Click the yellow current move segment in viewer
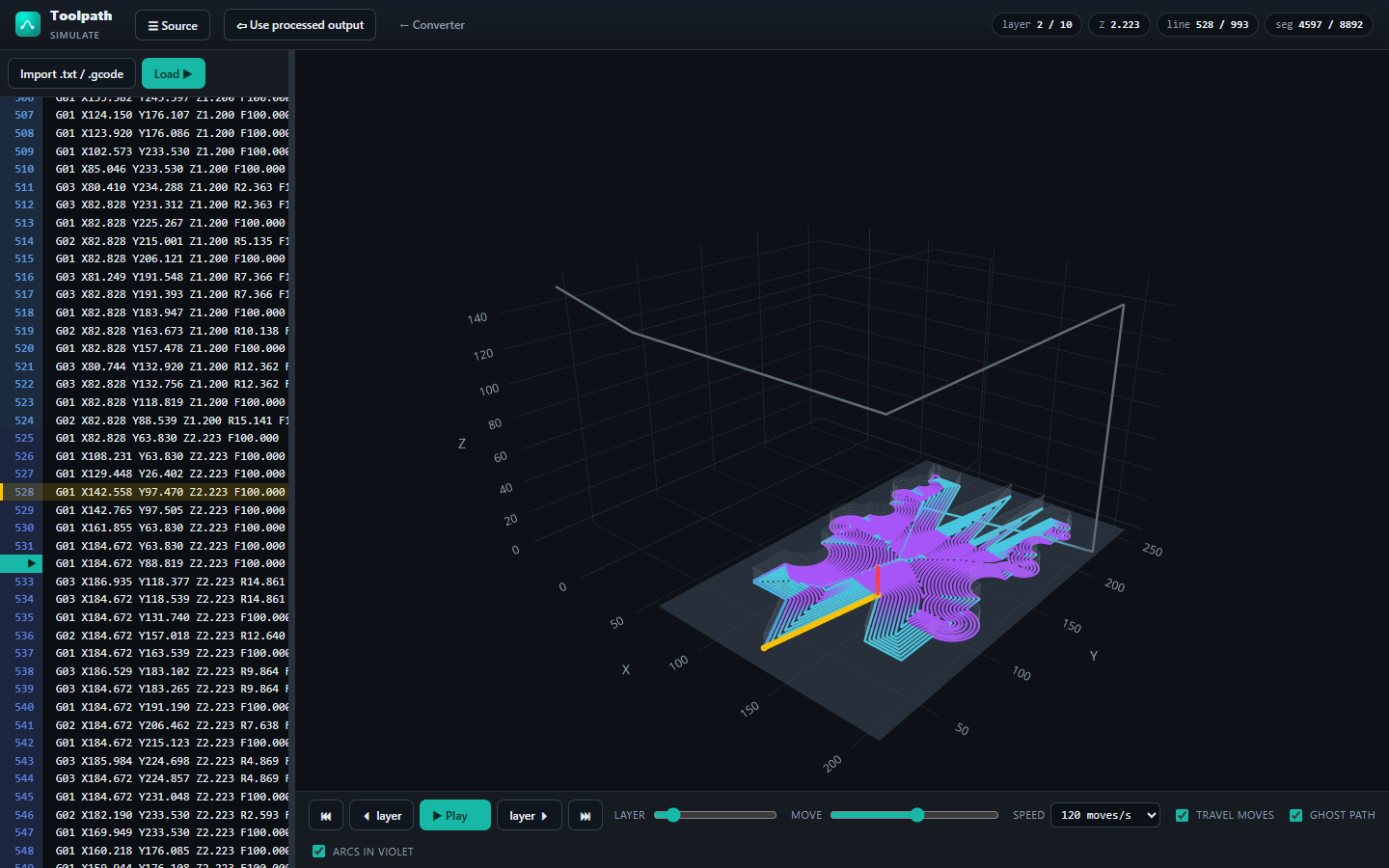 [x=820, y=622]
